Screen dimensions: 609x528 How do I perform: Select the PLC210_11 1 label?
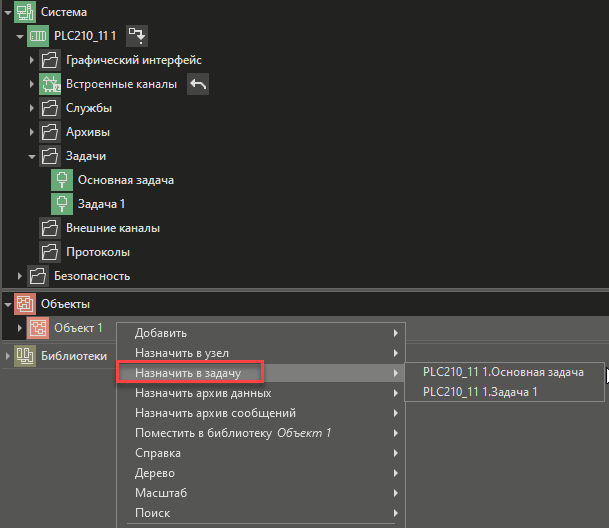click(x=85, y=36)
